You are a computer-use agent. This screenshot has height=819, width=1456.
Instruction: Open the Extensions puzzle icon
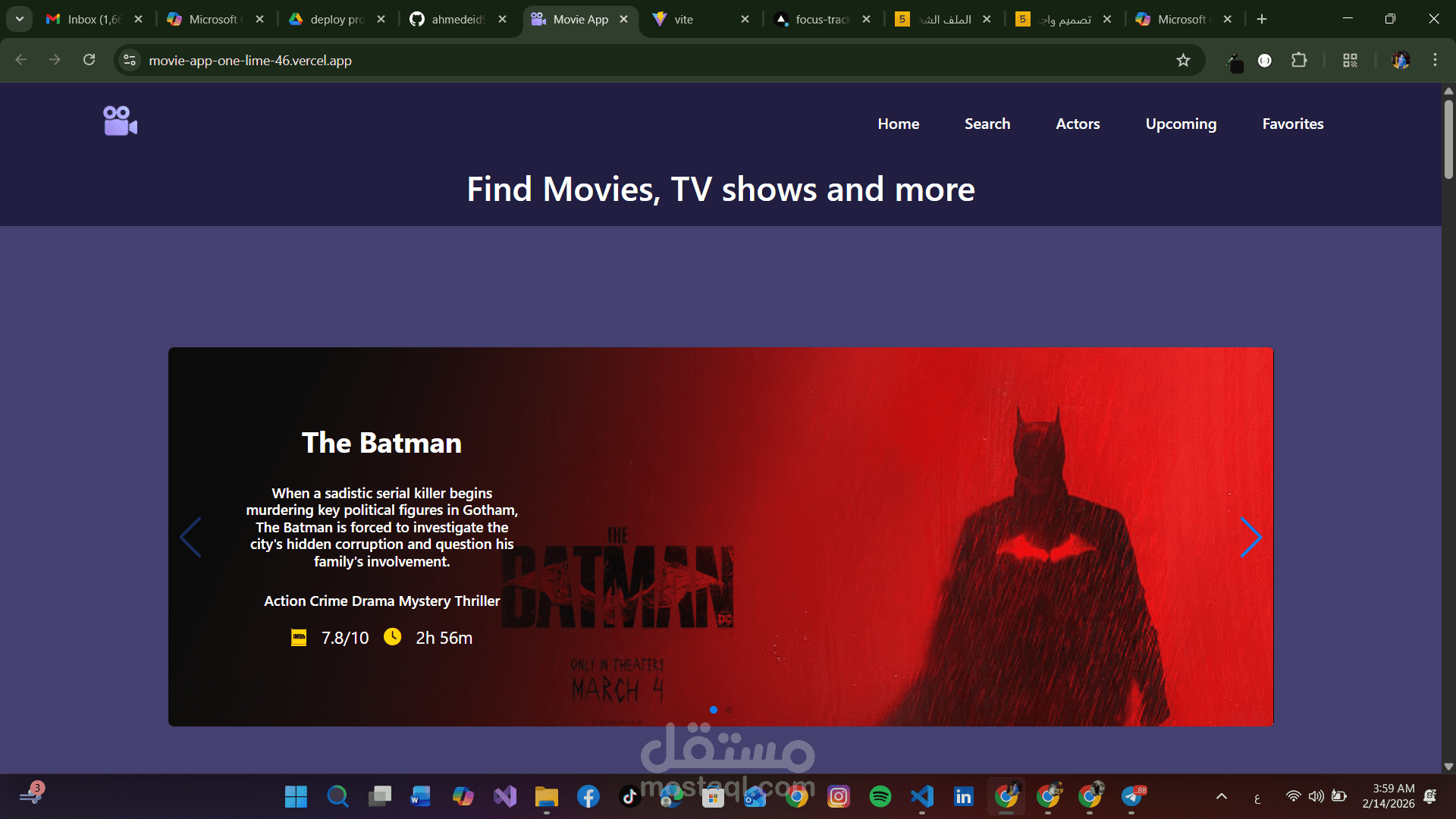[x=1299, y=60]
